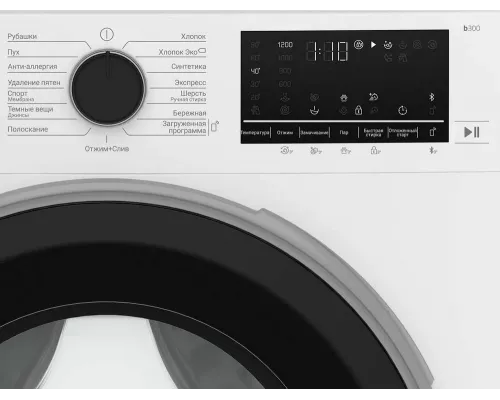Select the 30° temperature value
Viewport: 500px width, 400px height.
255,84
